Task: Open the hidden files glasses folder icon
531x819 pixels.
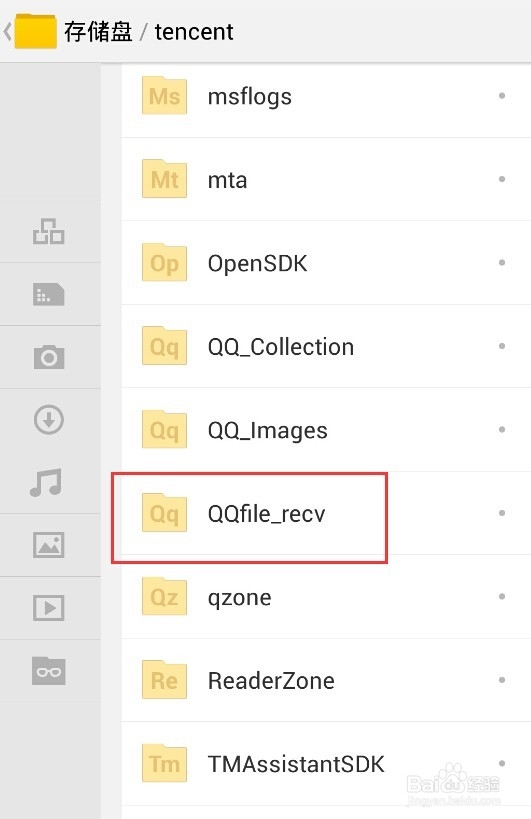Action: click(x=49, y=671)
